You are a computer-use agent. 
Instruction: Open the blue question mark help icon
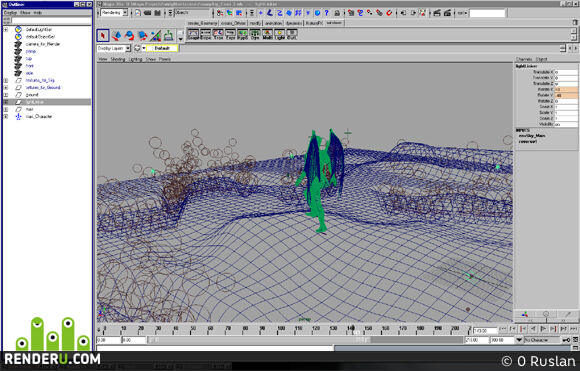tap(327, 13)
